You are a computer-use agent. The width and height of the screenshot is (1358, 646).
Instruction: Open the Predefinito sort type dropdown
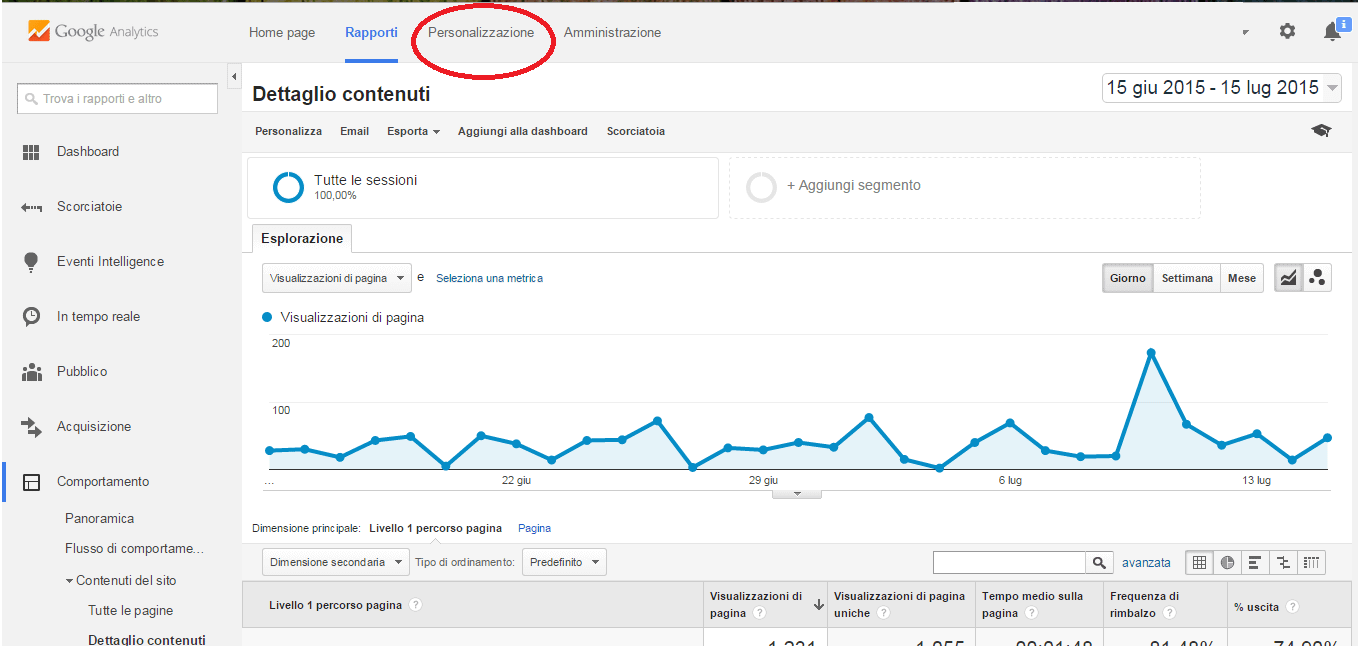[x=564, y=562]
